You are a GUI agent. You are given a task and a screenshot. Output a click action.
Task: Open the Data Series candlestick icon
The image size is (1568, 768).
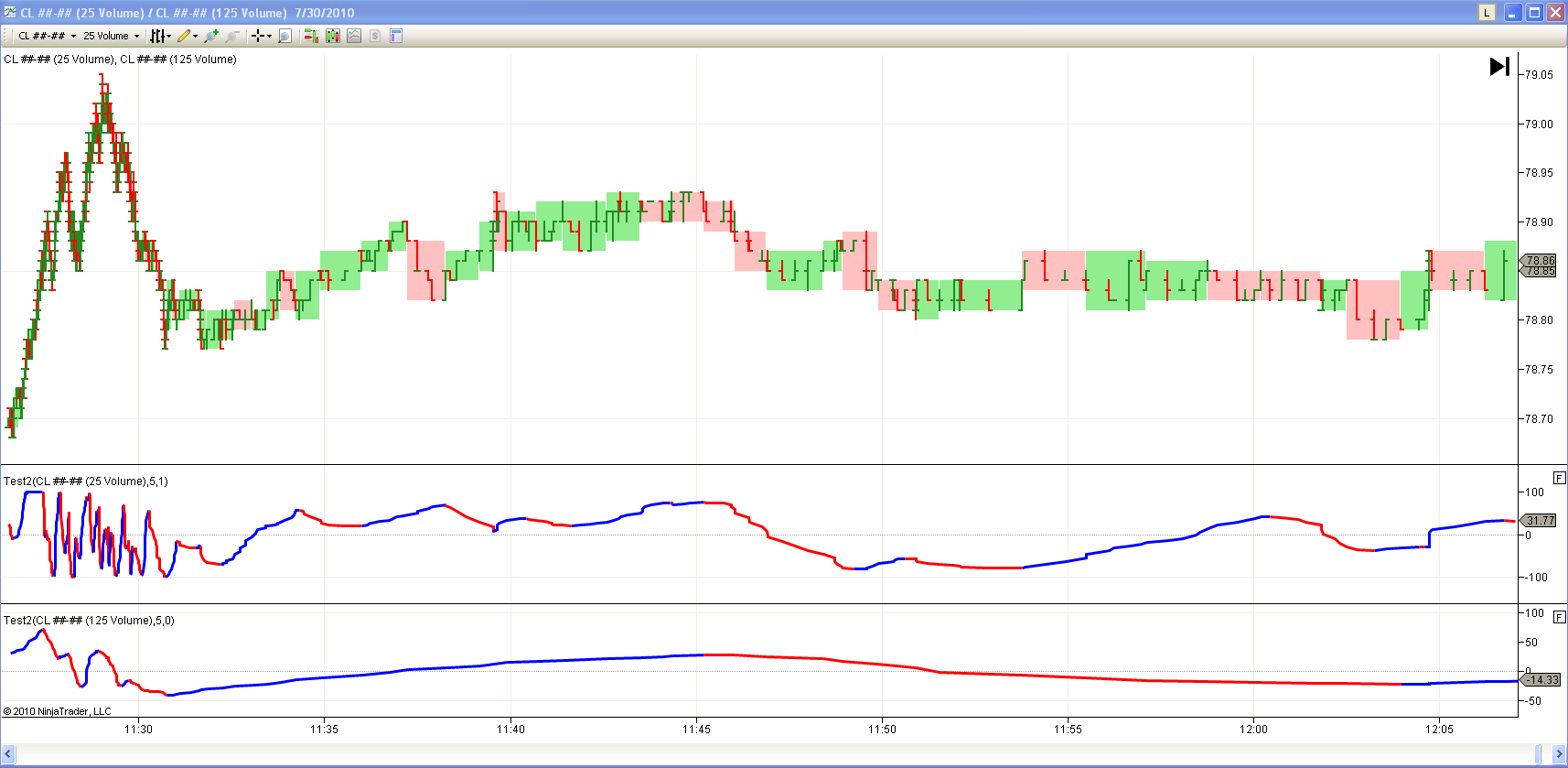(x=332, y=36)
